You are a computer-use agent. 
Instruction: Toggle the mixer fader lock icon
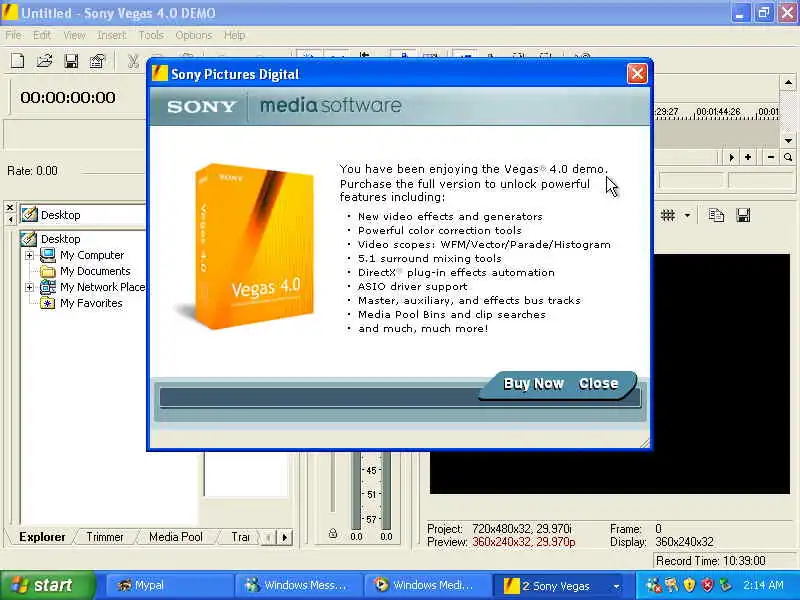[333, 534]
